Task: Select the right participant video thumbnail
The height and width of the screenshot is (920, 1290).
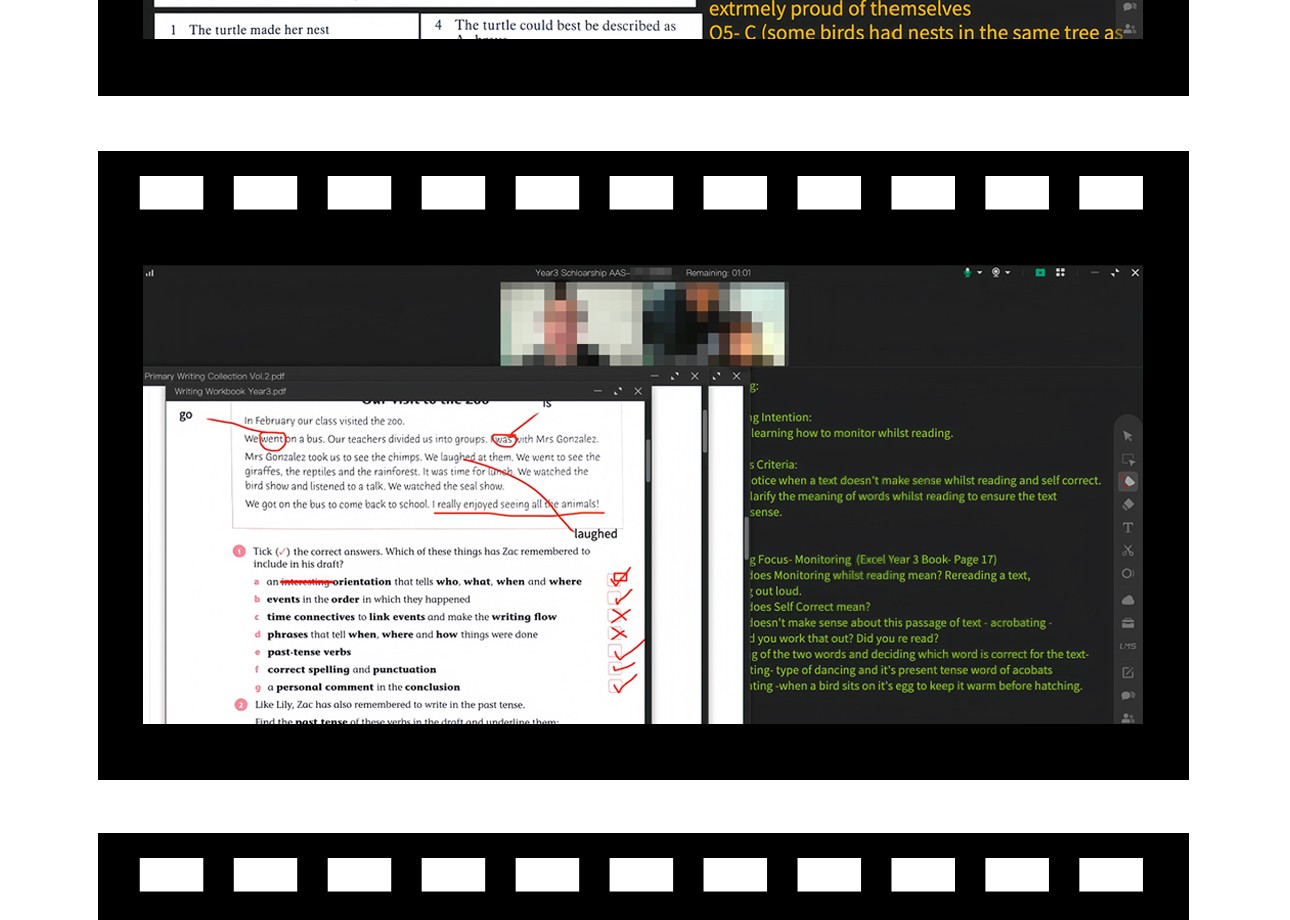Action: 715,324
